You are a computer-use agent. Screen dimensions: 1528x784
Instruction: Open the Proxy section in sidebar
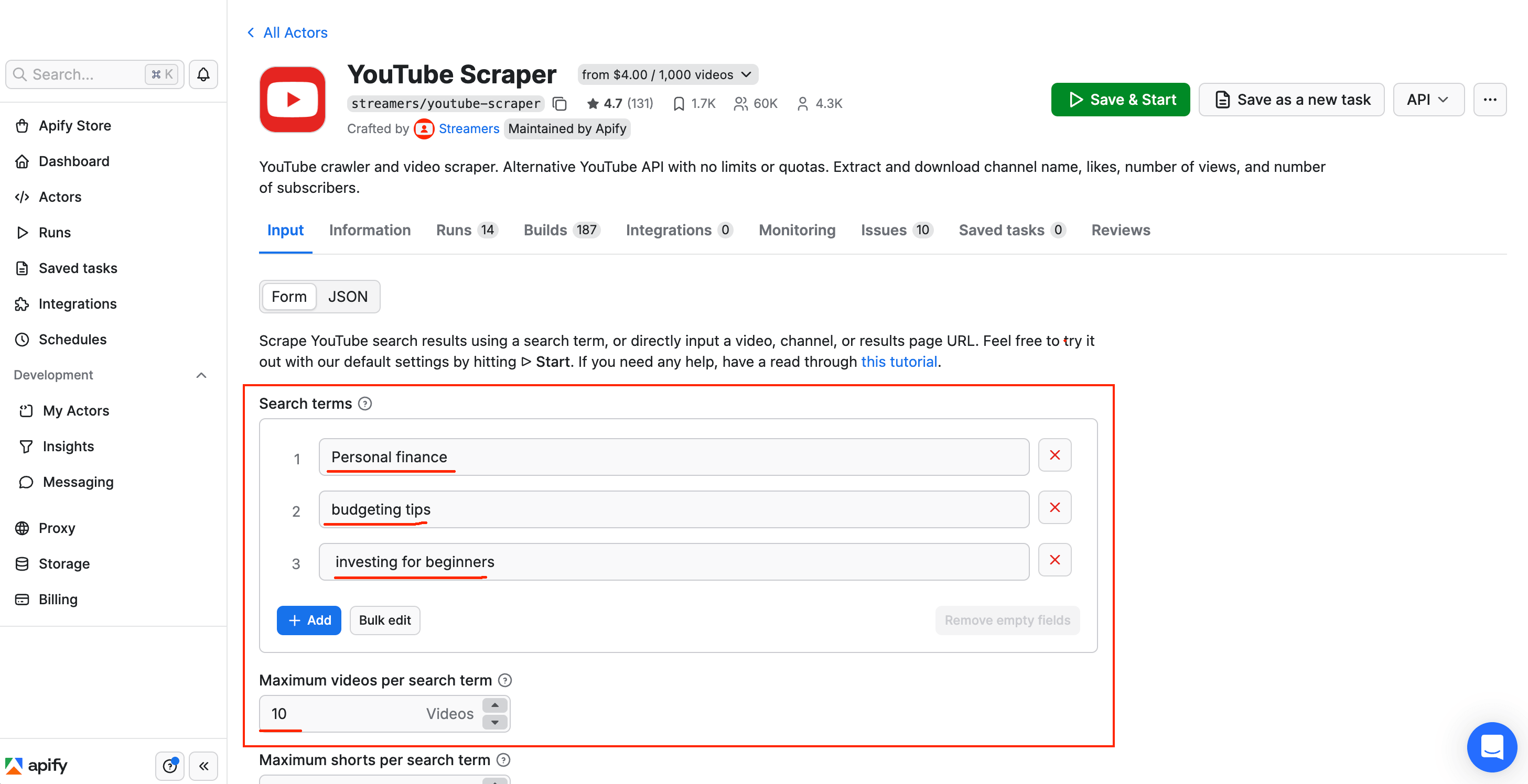[57, 528]
